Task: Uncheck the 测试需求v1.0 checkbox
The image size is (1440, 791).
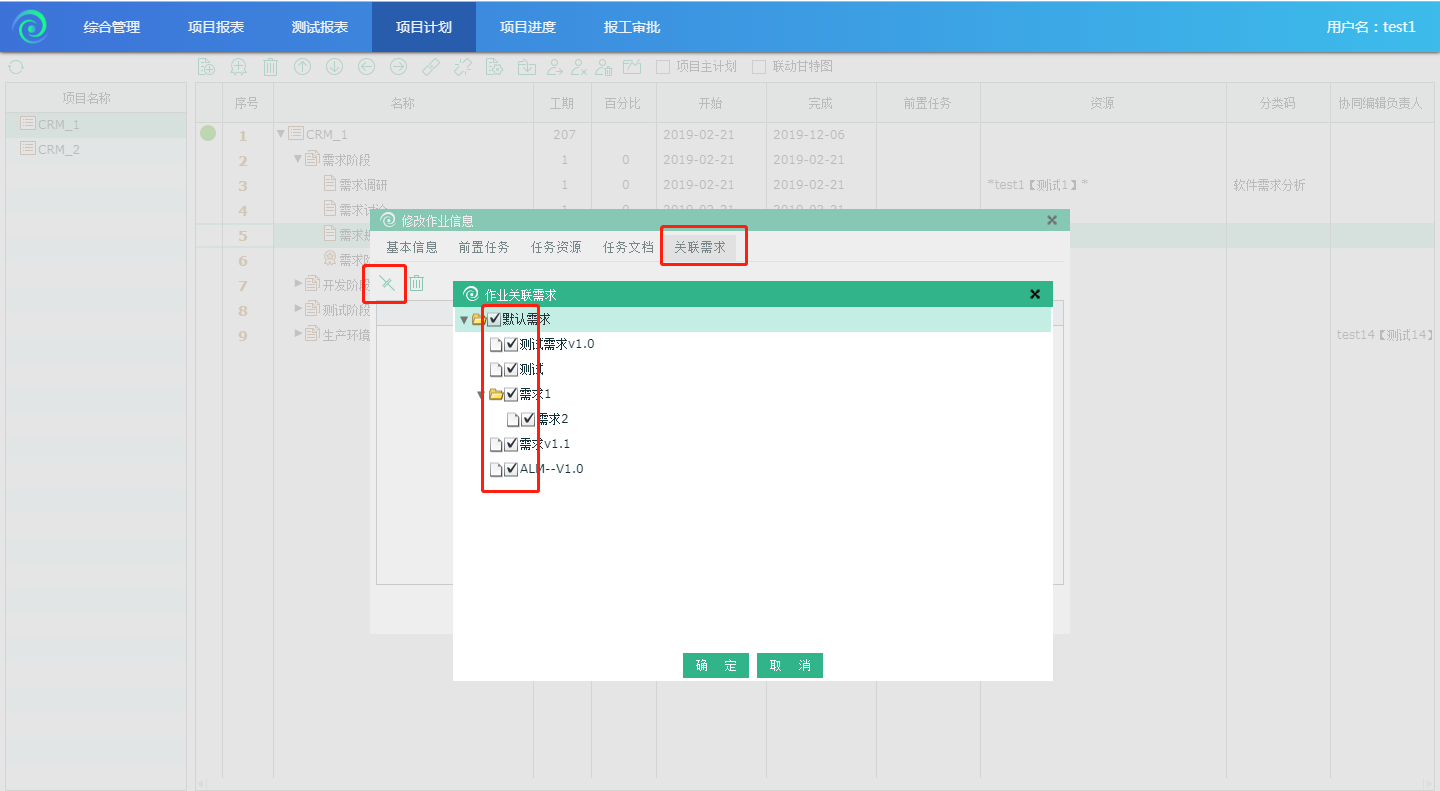Action: point(511,344)
